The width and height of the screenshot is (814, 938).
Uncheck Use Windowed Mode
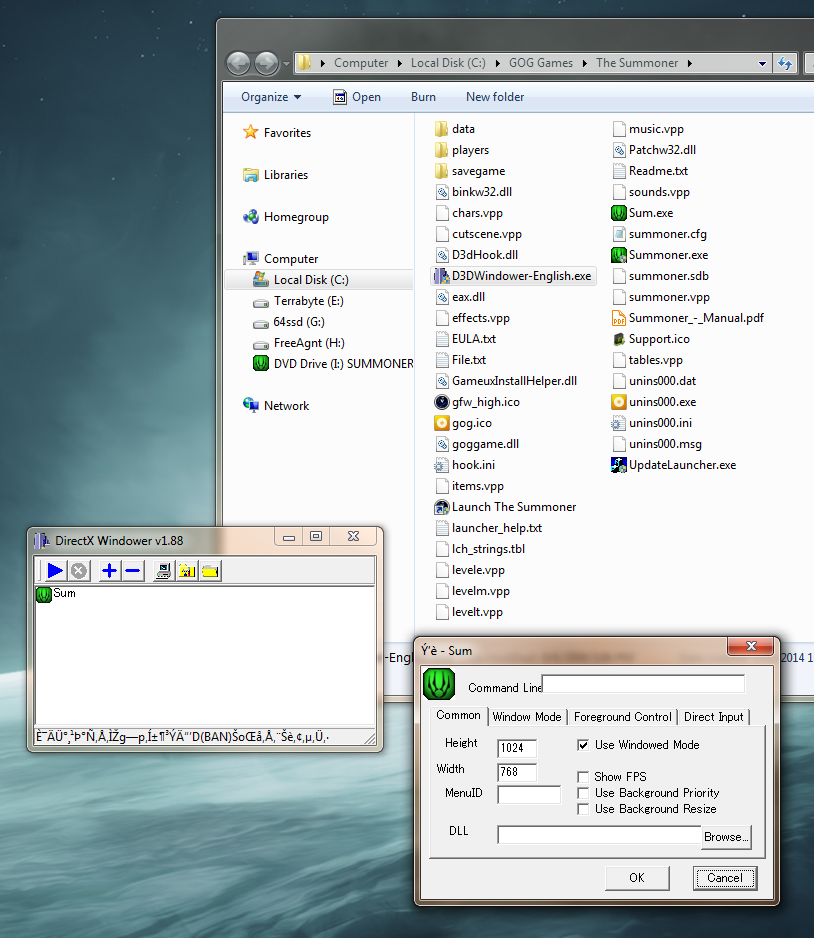(x=583, y=745)
